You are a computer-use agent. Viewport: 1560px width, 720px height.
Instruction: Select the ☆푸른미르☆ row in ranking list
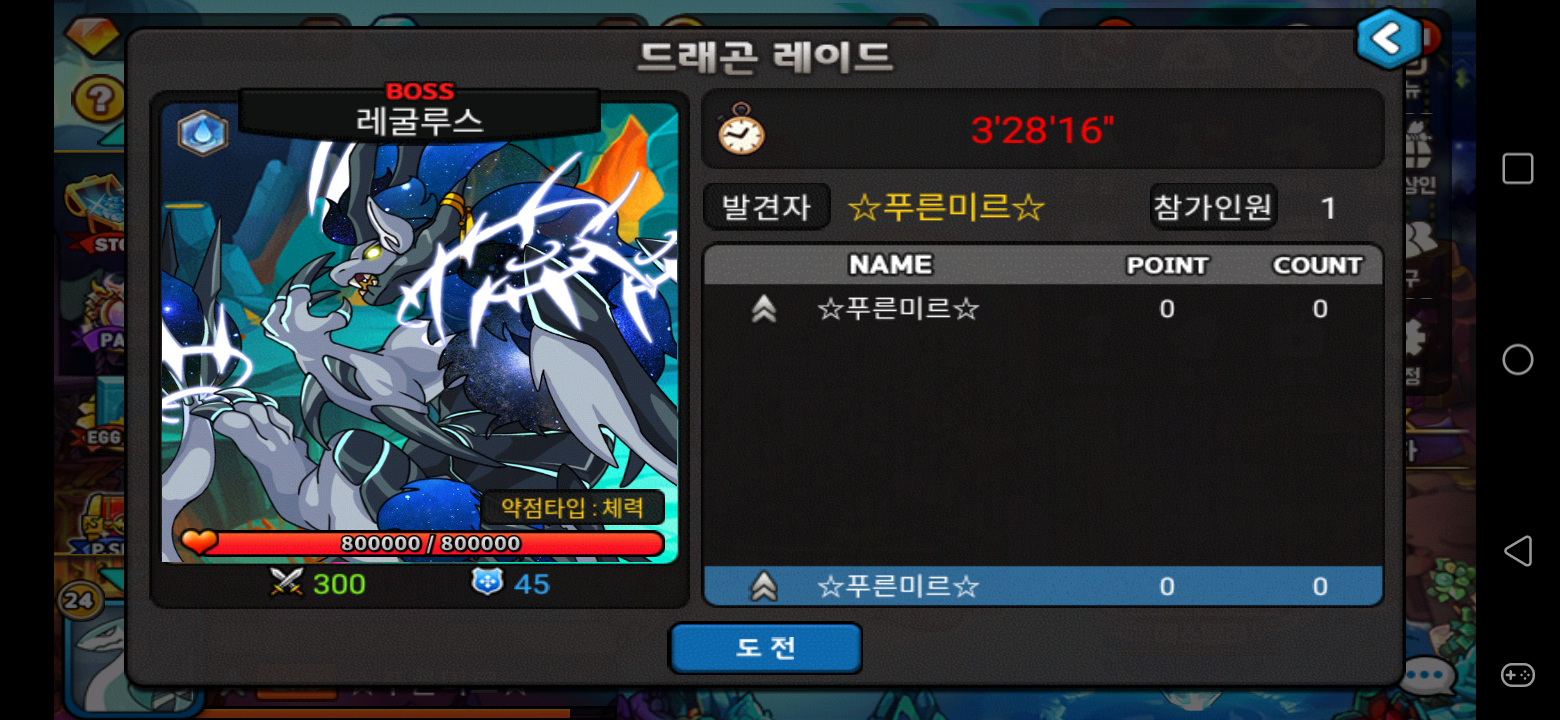tap(1044, 309)
